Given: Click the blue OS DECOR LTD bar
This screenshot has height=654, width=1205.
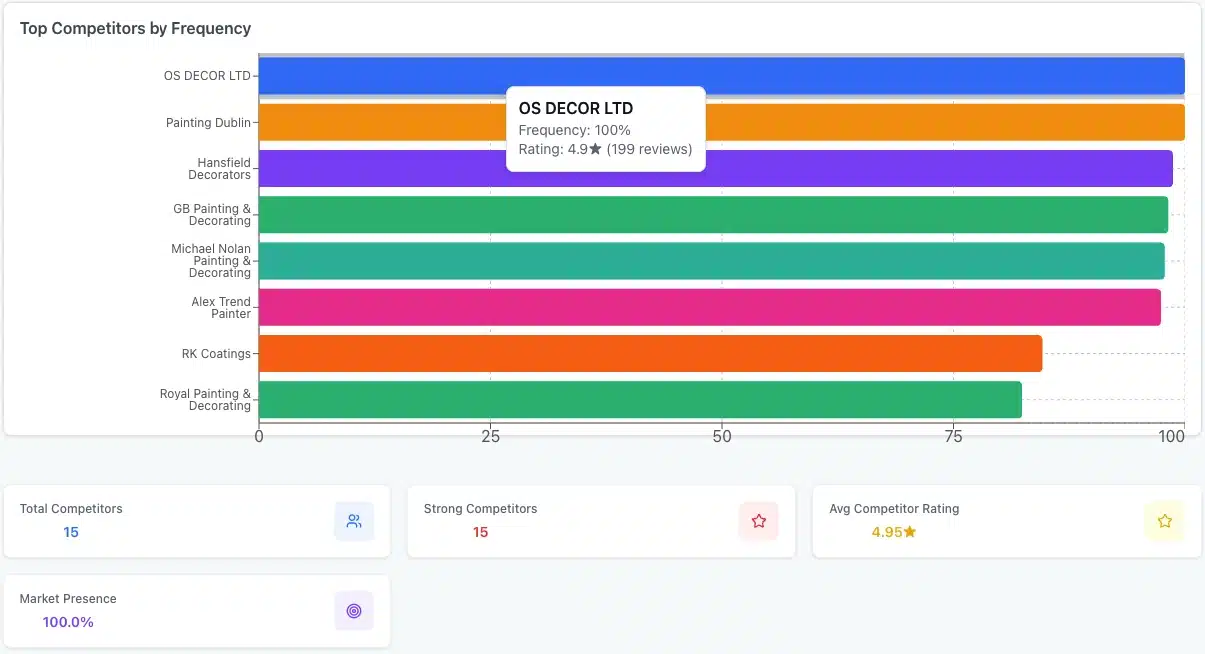Looking at the screenshot, I should [x=722, y=76].
